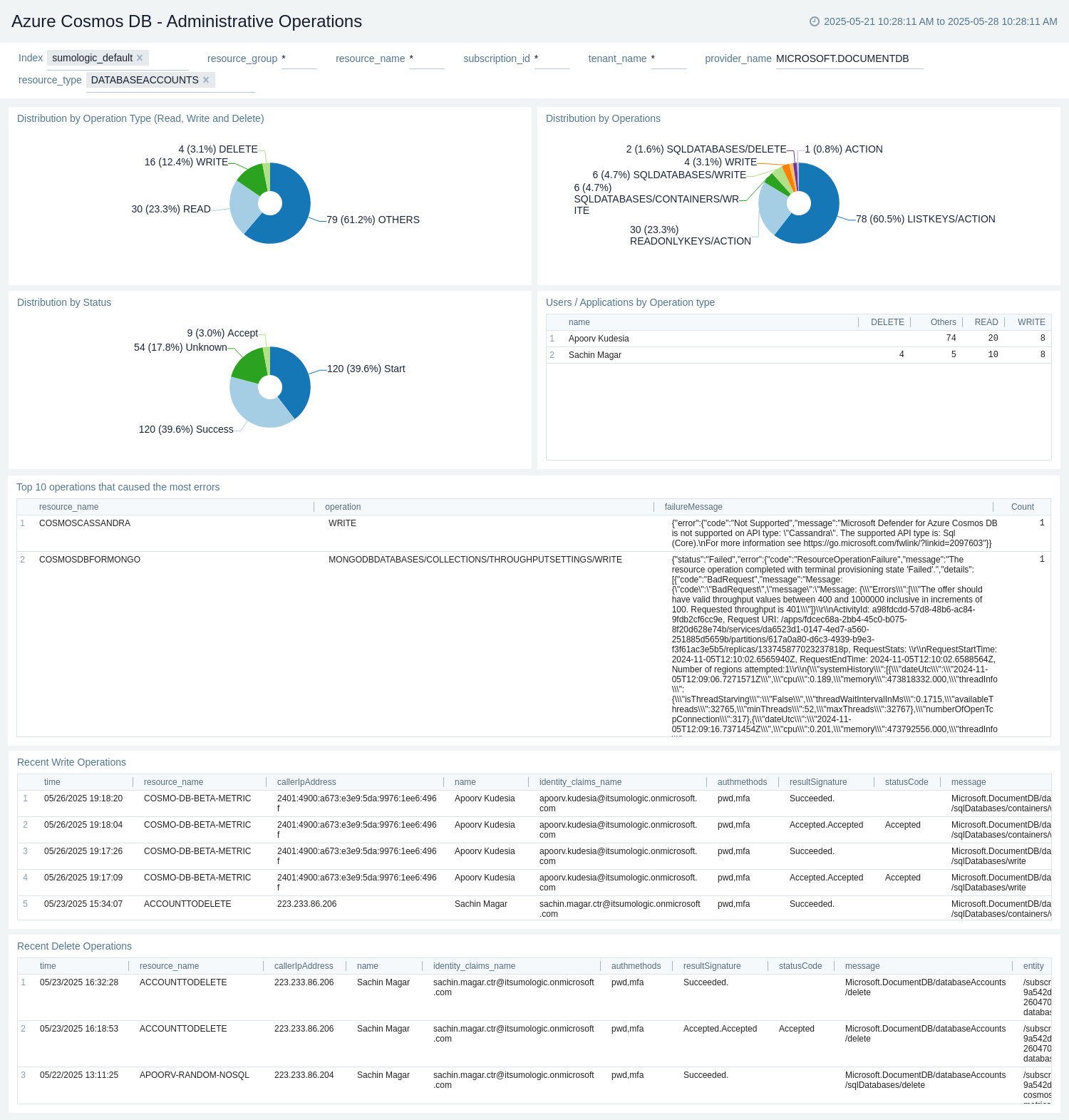Open the 'Distribution by Status' panel title
The width and height of the screenshot is (1069, 1120).
click(x=64, y=302)
